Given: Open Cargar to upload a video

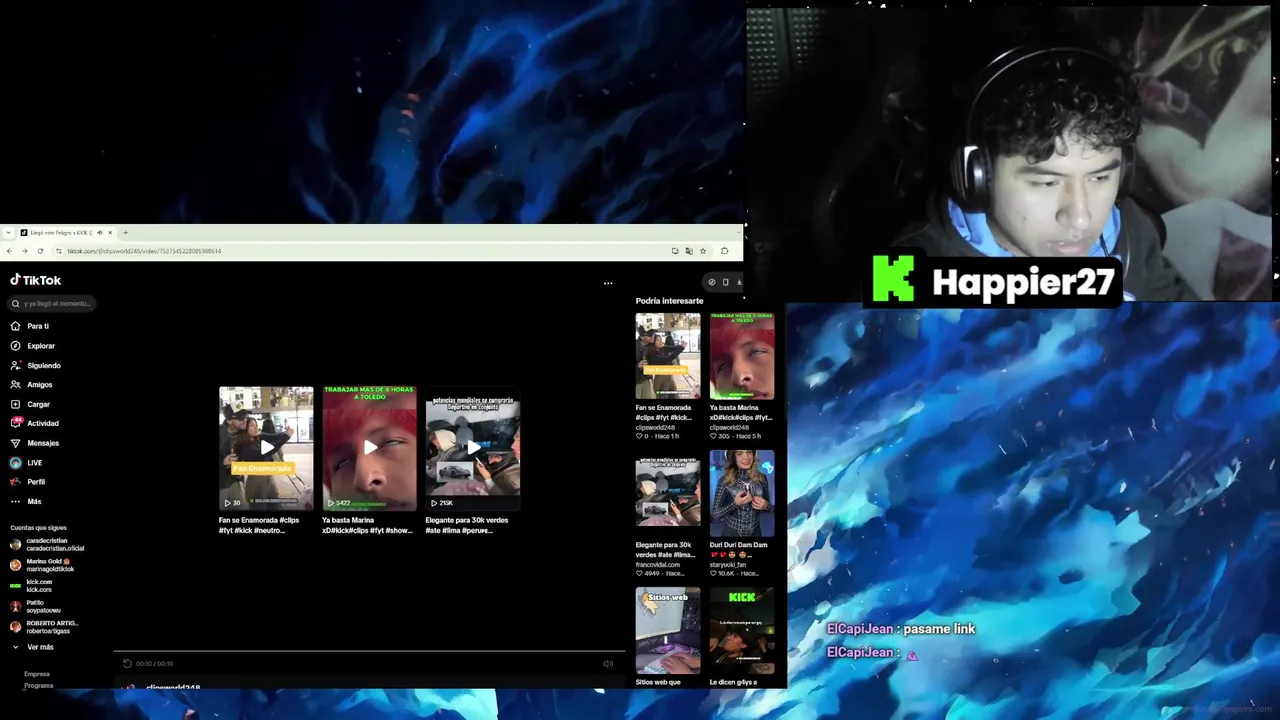Looking at the screenshot, I should (x=30, y=404).
